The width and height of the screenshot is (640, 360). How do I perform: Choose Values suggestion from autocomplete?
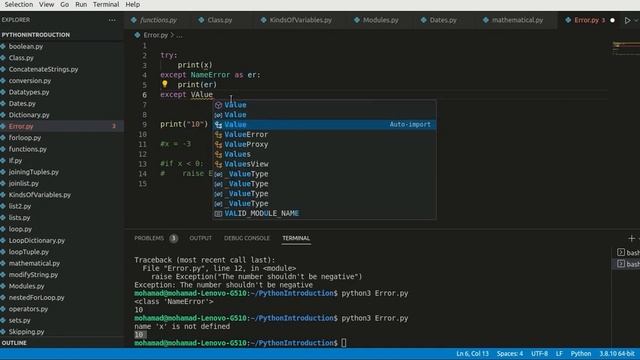324,154
